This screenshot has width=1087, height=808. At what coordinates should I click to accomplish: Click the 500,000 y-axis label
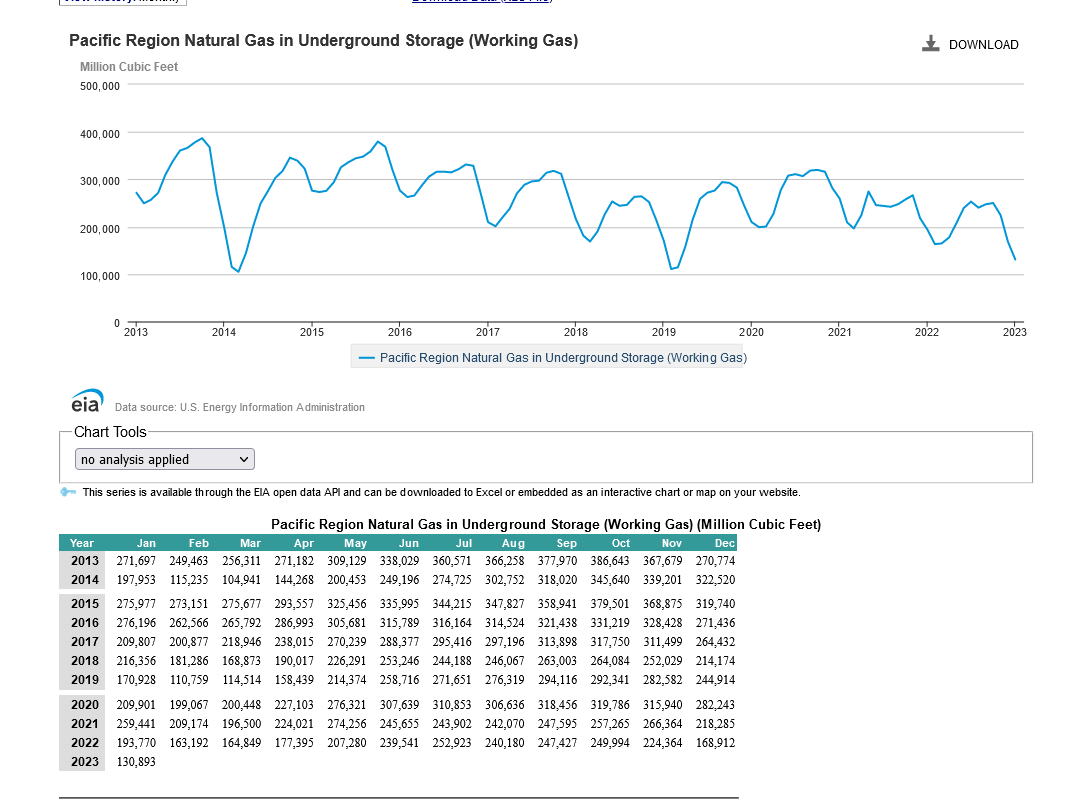[100, 86]
